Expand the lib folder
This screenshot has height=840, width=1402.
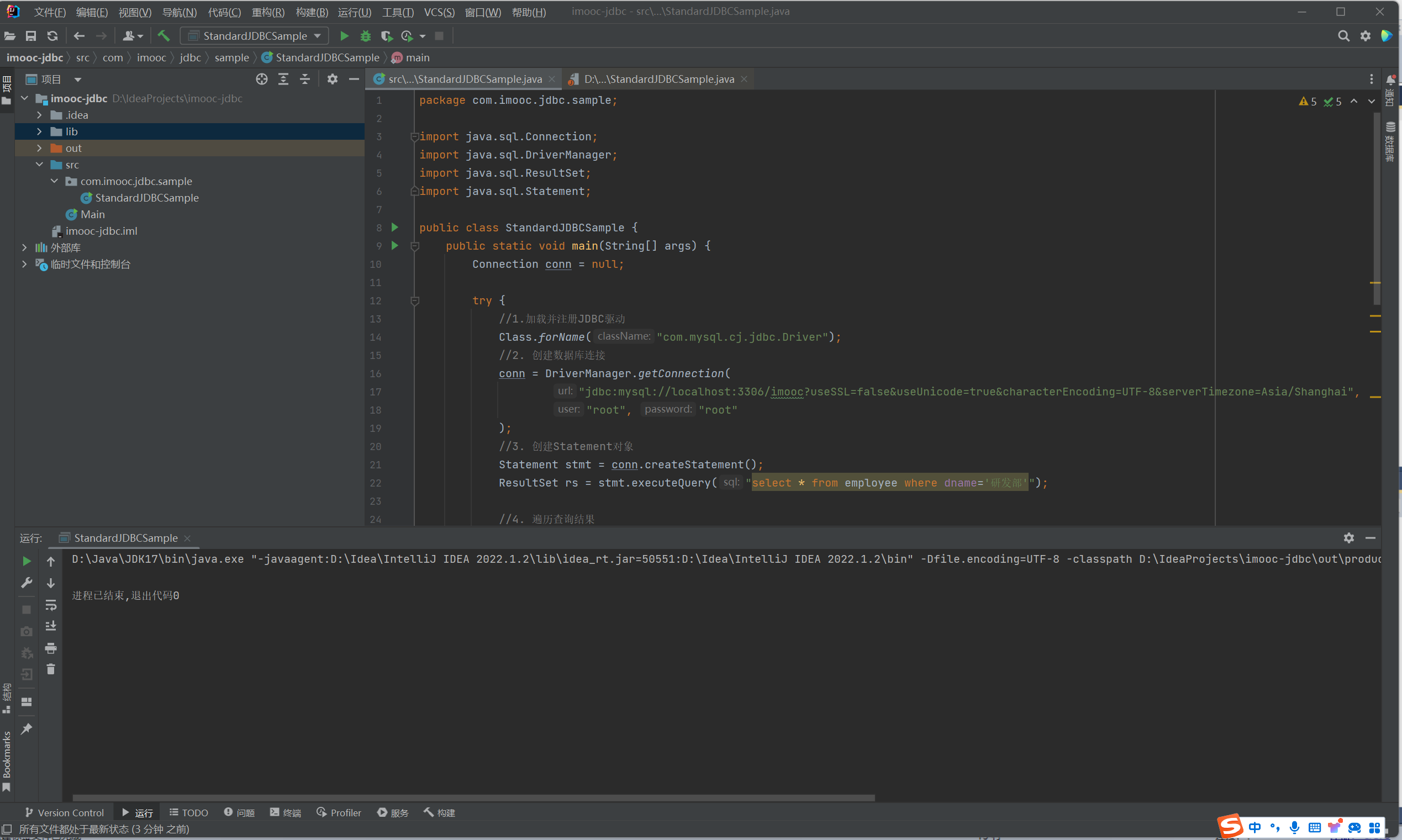pyautogui.click(x=39, y=131)
